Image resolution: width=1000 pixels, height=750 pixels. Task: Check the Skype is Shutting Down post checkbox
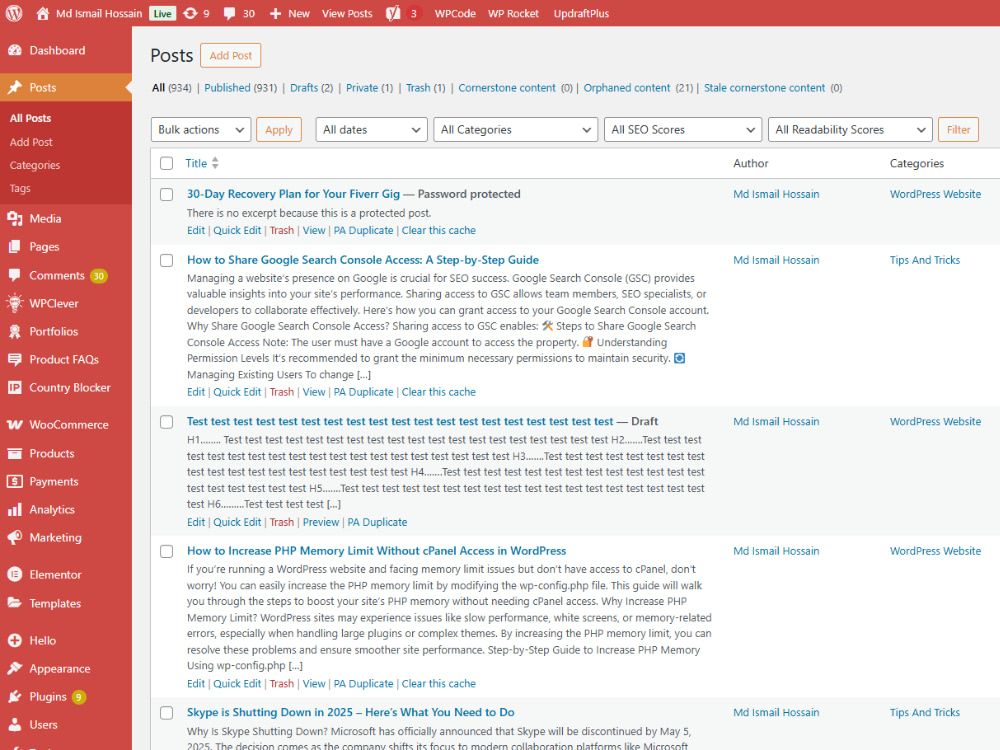click(x=166, y=712)
